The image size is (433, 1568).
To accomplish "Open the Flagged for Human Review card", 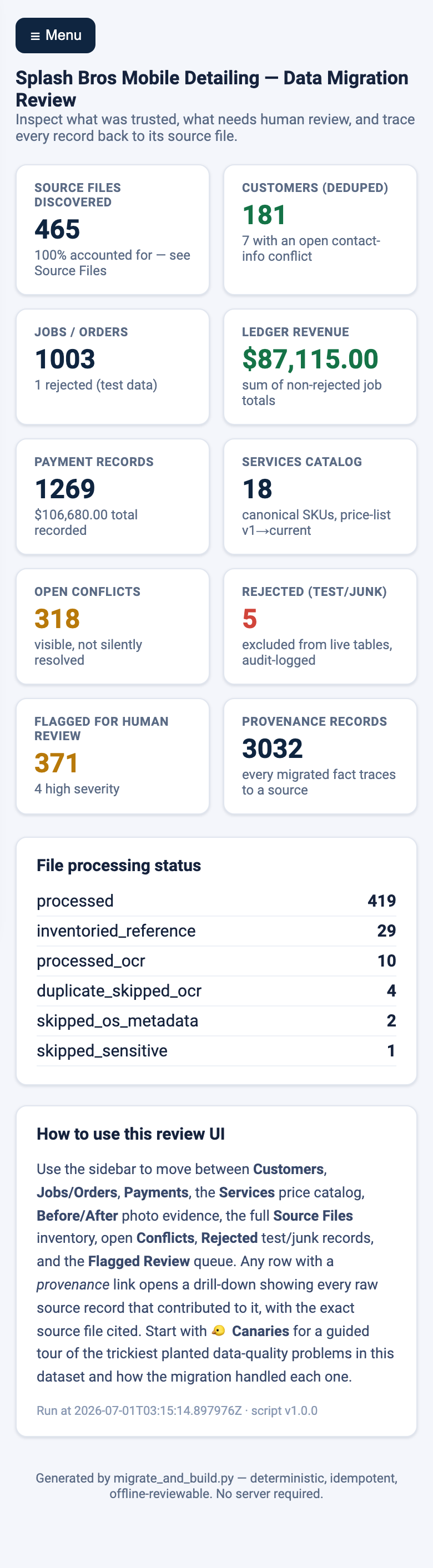I will point(113,756).
